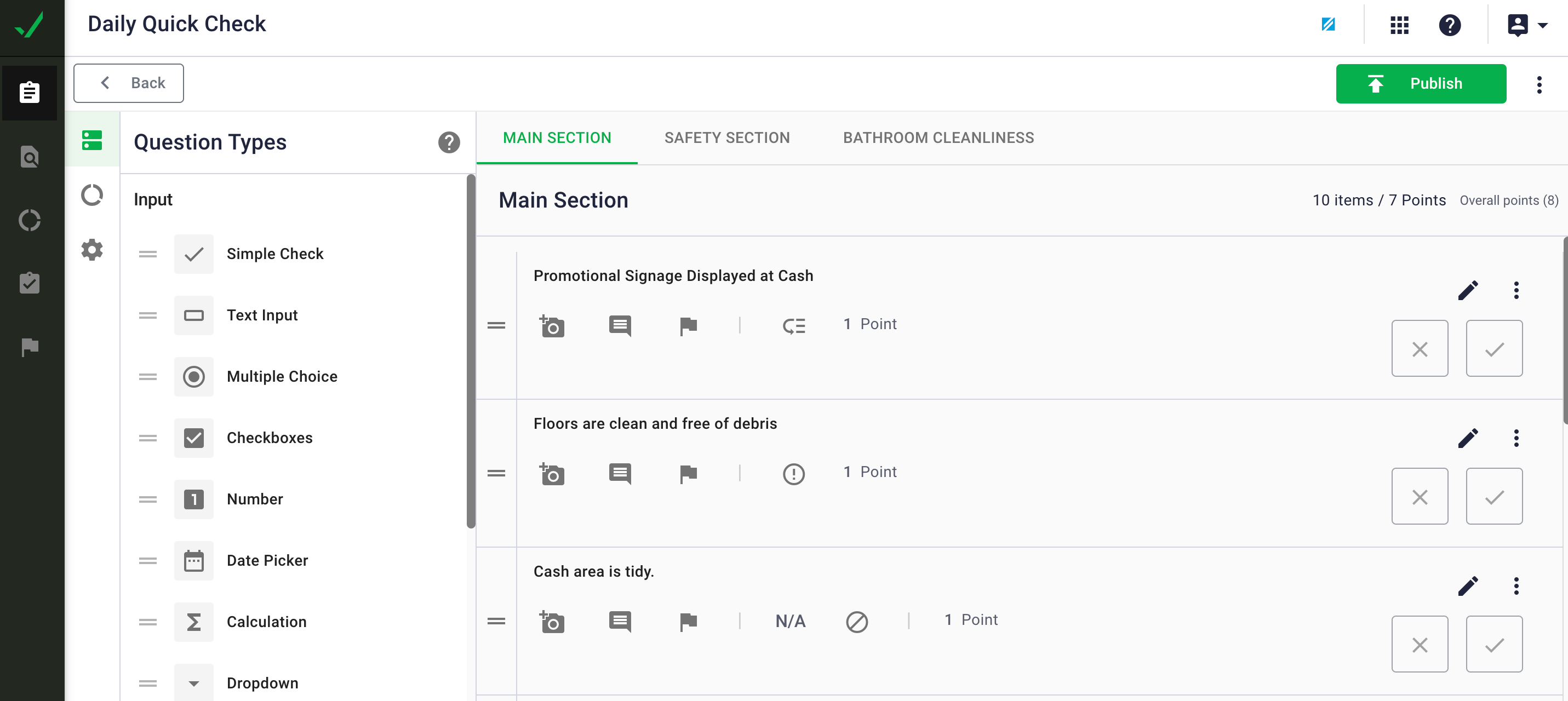Switch to the Bathroom Cleanliness tab
Viewport: 1568px width, 701px height.
pyautogui.click(x=938, y=138)
